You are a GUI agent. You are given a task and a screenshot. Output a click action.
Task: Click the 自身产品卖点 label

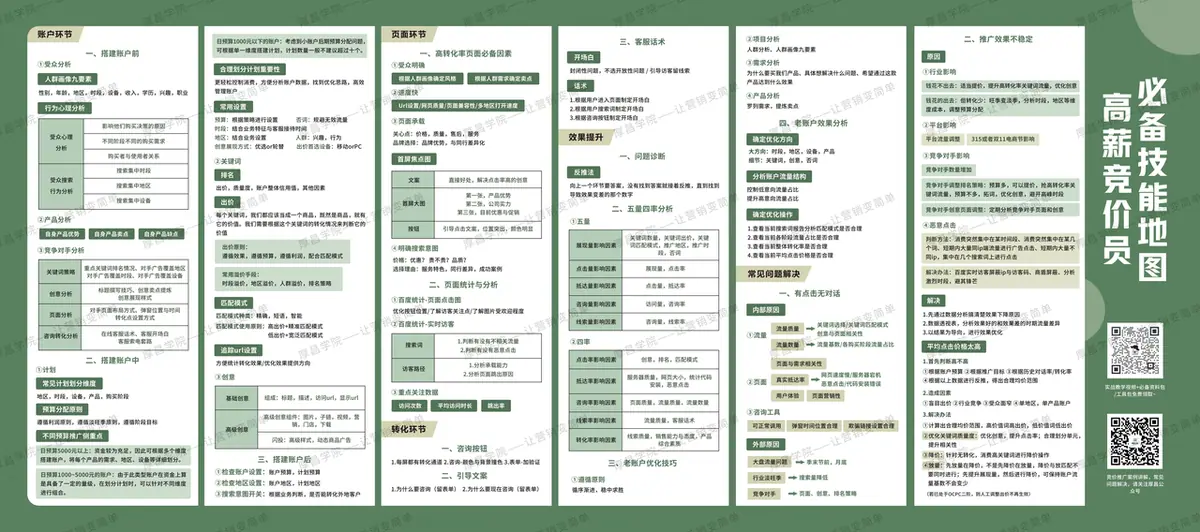click(112, 234)
